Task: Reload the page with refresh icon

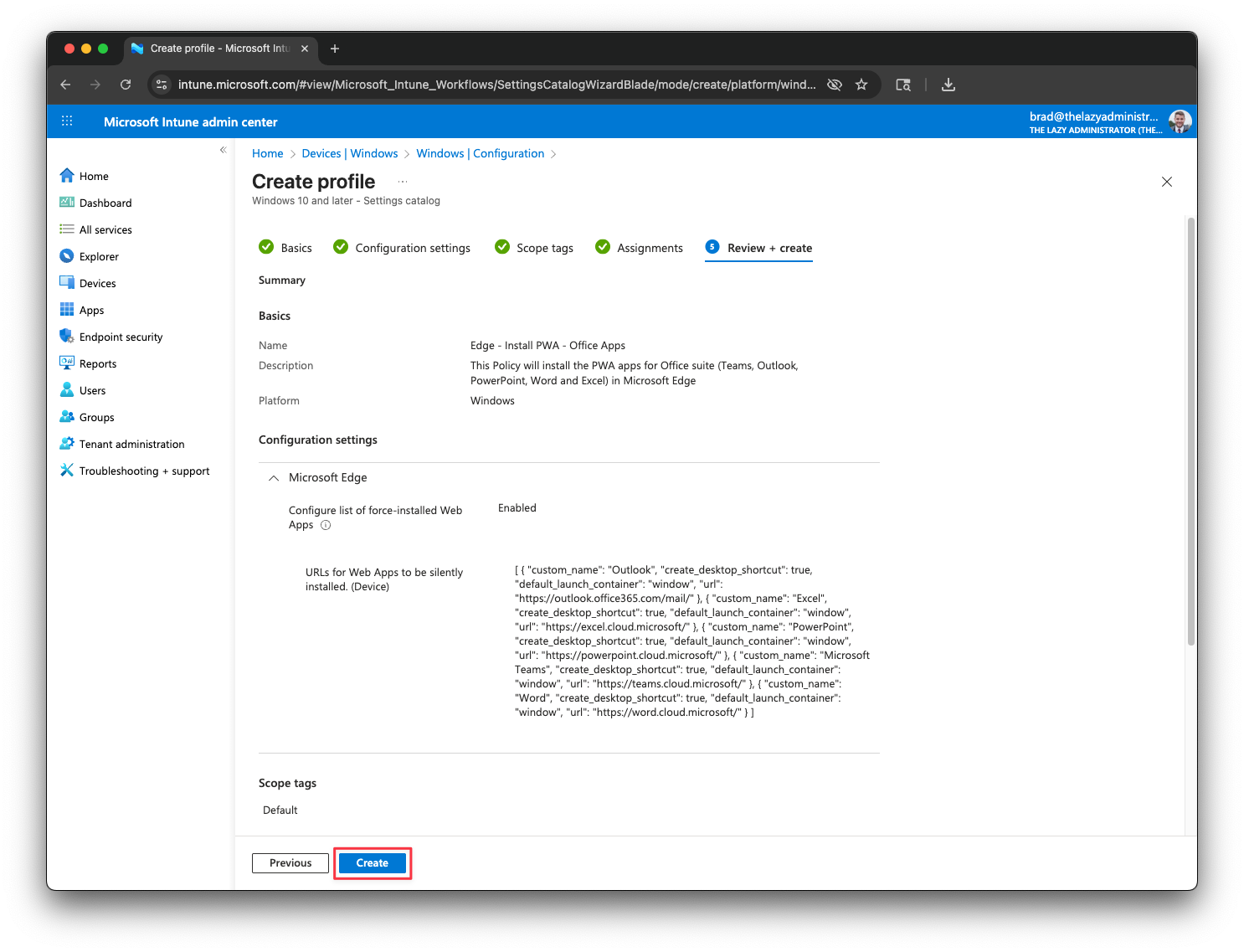Action: 126,85
